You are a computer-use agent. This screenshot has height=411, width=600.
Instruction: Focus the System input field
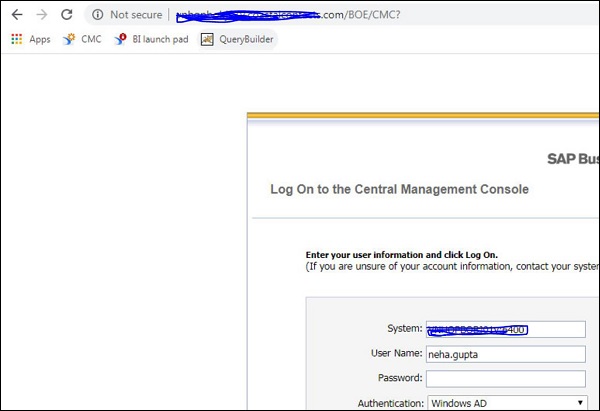pos(505,329)
